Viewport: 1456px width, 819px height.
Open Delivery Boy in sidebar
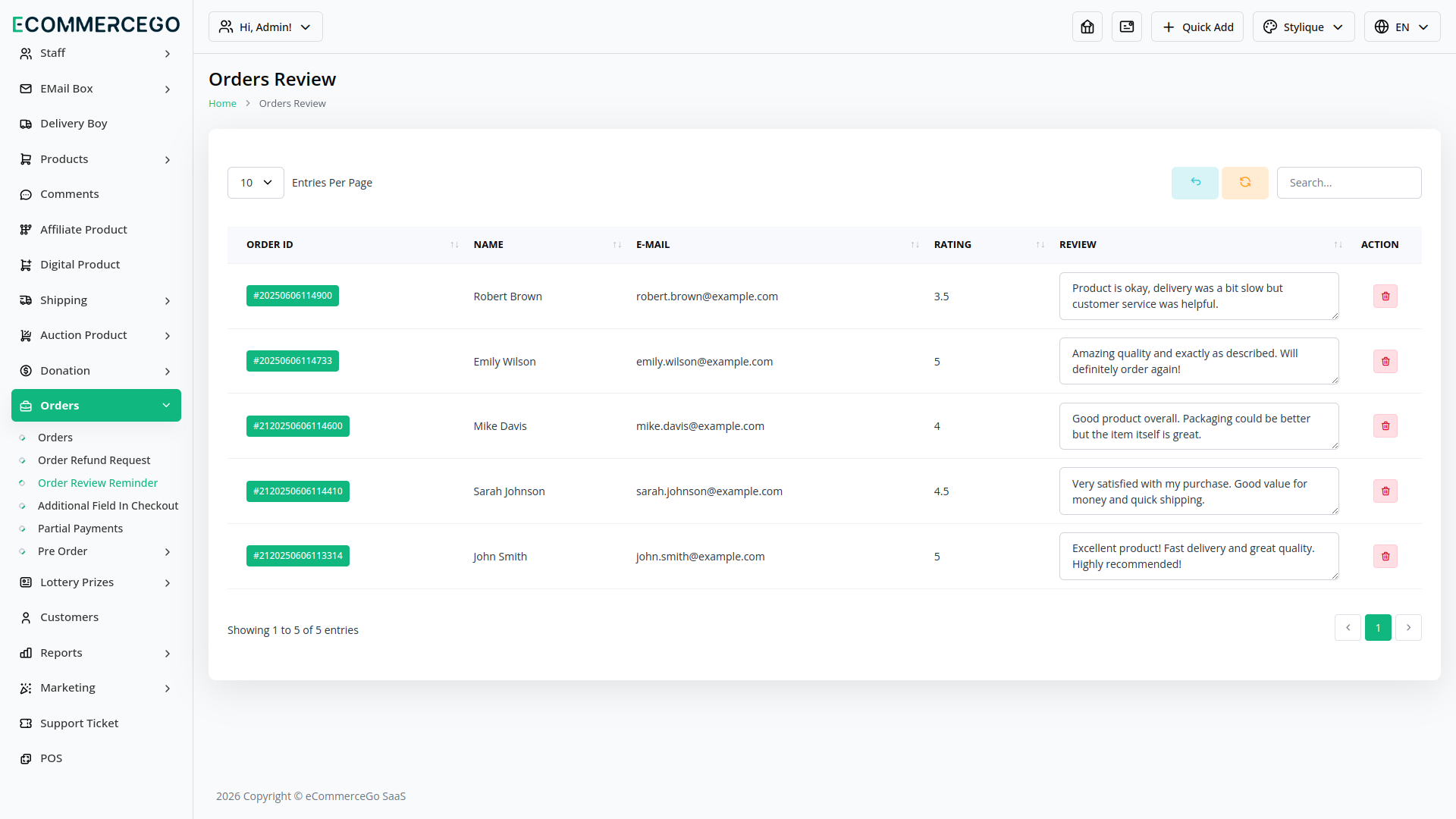(x=96, y=124)
